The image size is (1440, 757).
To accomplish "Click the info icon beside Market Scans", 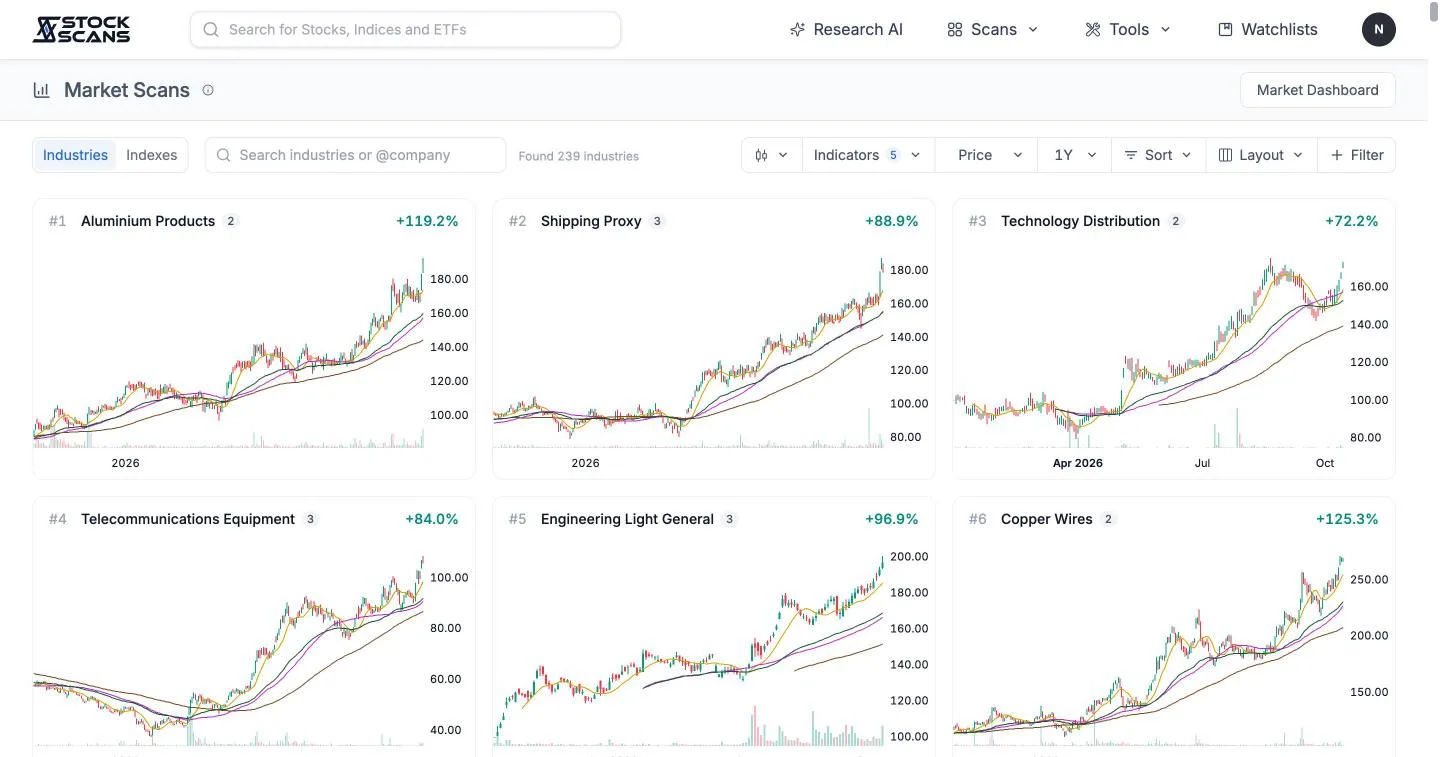I will [x=208, y=90].
